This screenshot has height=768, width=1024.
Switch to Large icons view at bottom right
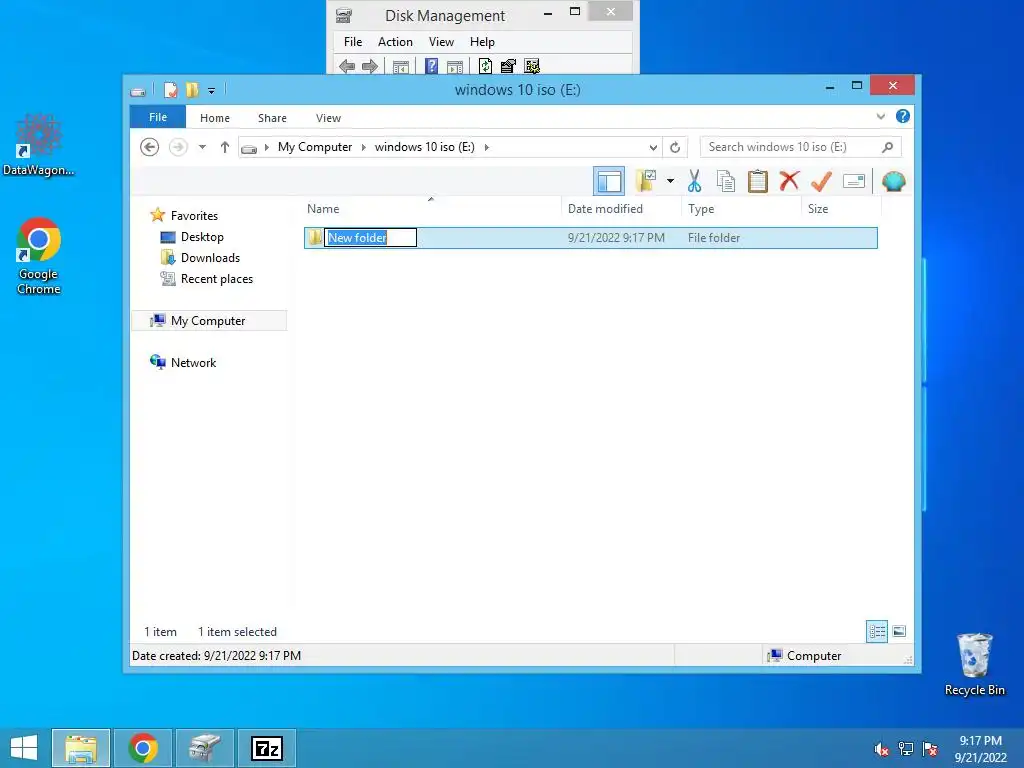[899, 631]
